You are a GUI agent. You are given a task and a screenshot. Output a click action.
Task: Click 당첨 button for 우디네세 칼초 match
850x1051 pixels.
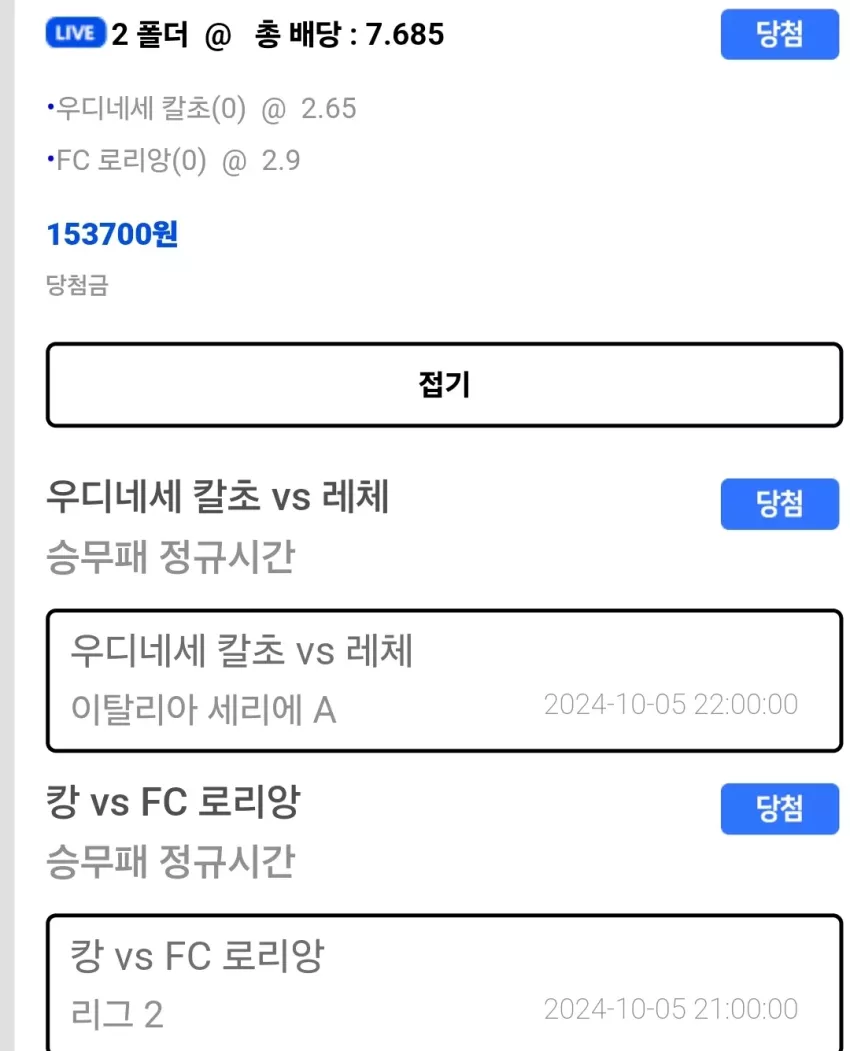[780, 504]
